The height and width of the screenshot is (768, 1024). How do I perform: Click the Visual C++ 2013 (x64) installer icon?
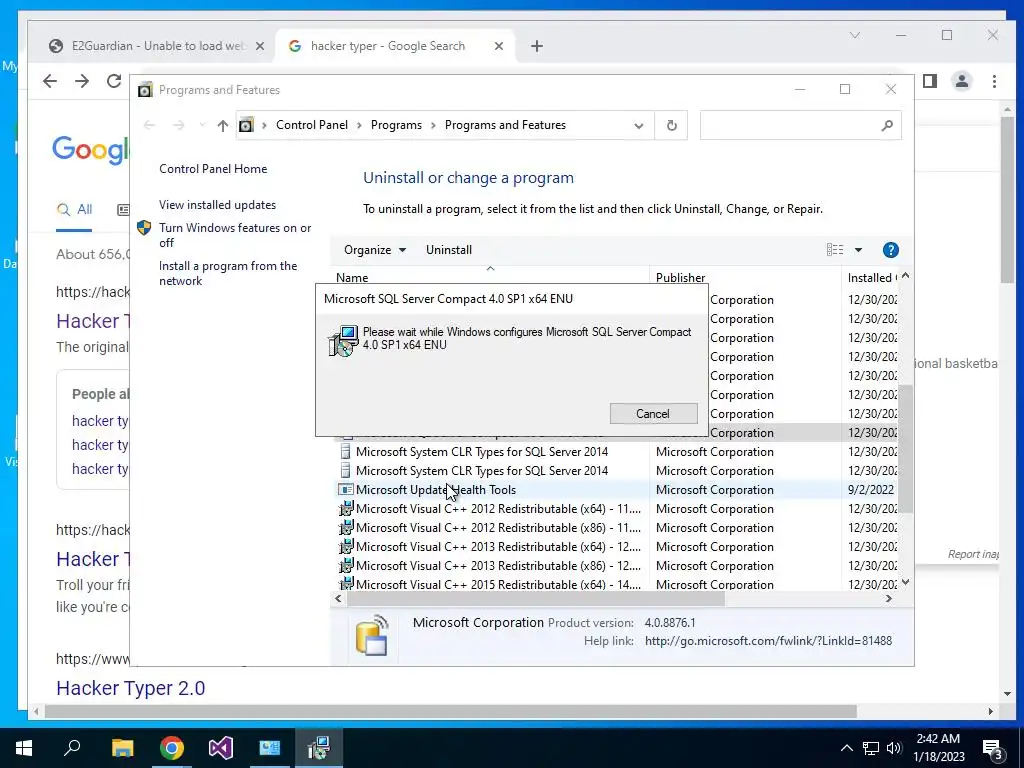pos(345,546)
